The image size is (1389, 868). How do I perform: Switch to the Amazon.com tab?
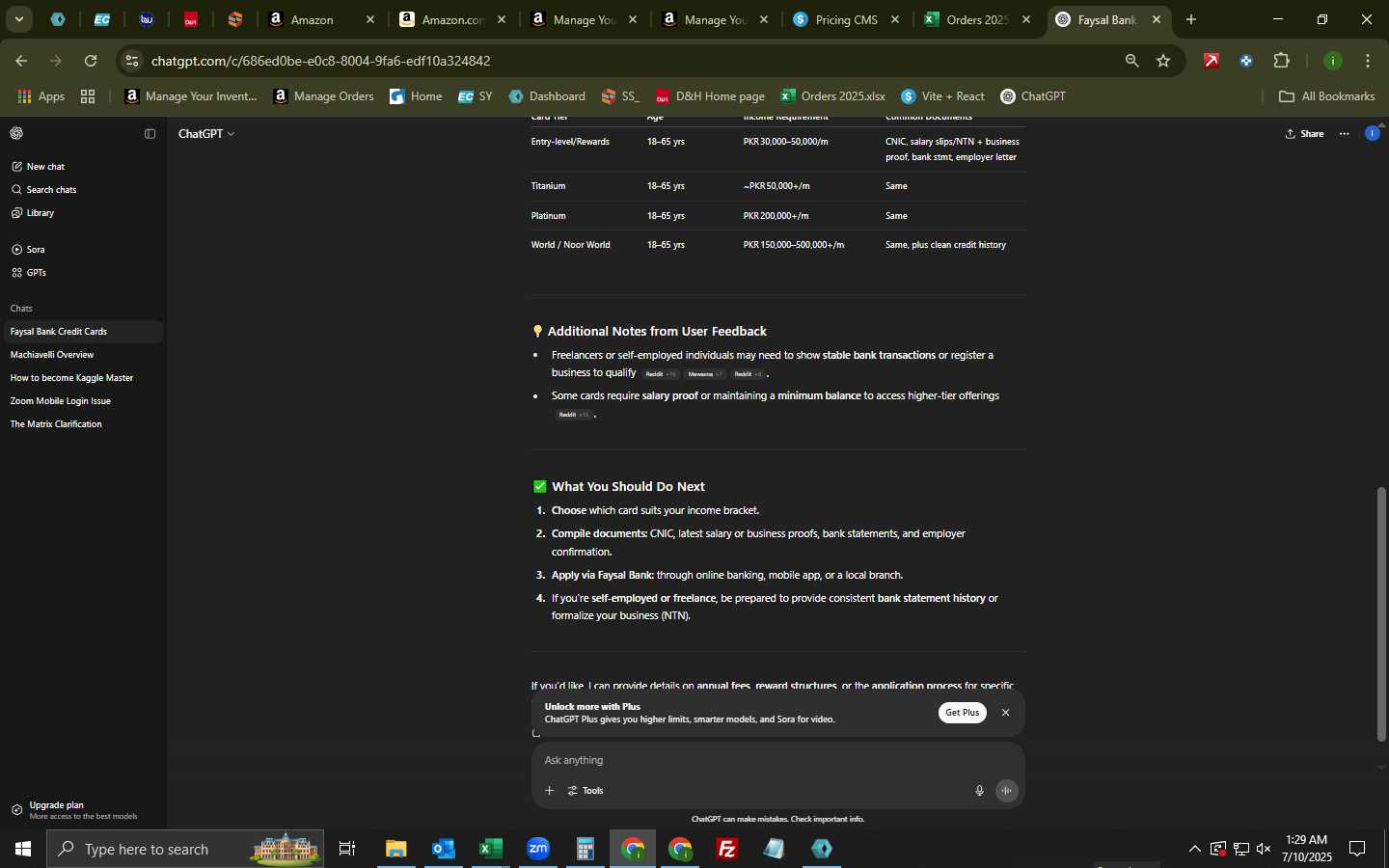[452, 19]
